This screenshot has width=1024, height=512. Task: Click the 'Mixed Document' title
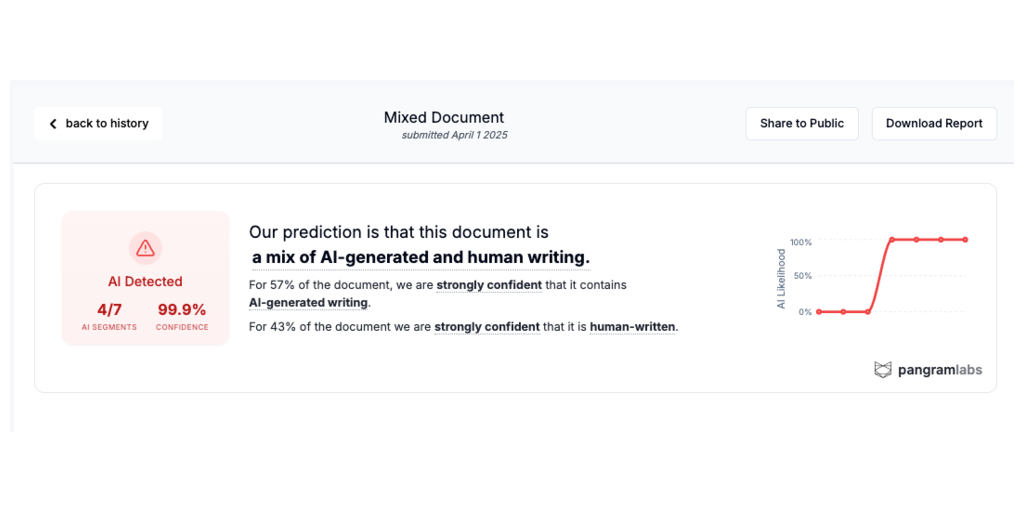pyautogui.click(x=444, y=118)
